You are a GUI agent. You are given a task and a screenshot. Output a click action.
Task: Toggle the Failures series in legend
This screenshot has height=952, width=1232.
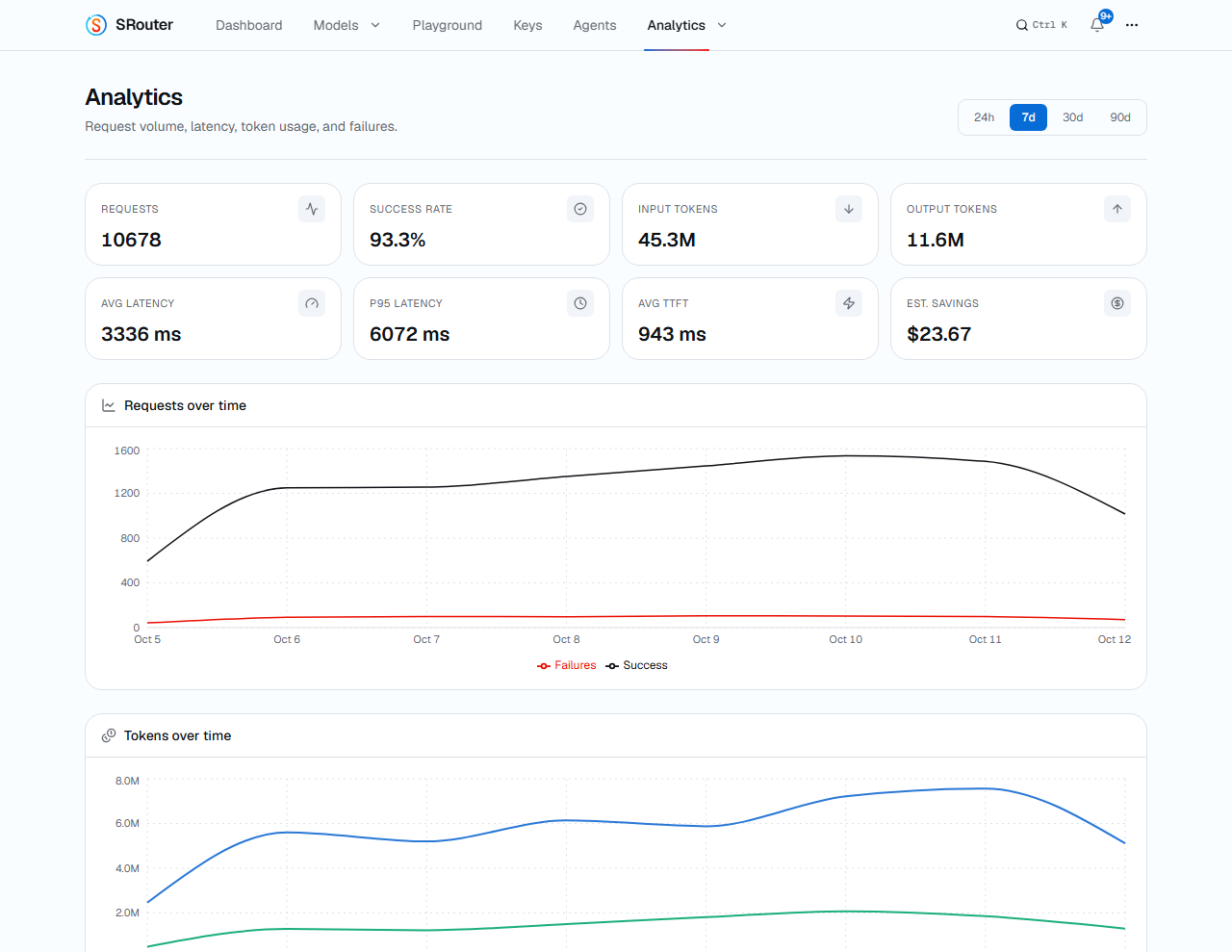click(x=567, y=665)
